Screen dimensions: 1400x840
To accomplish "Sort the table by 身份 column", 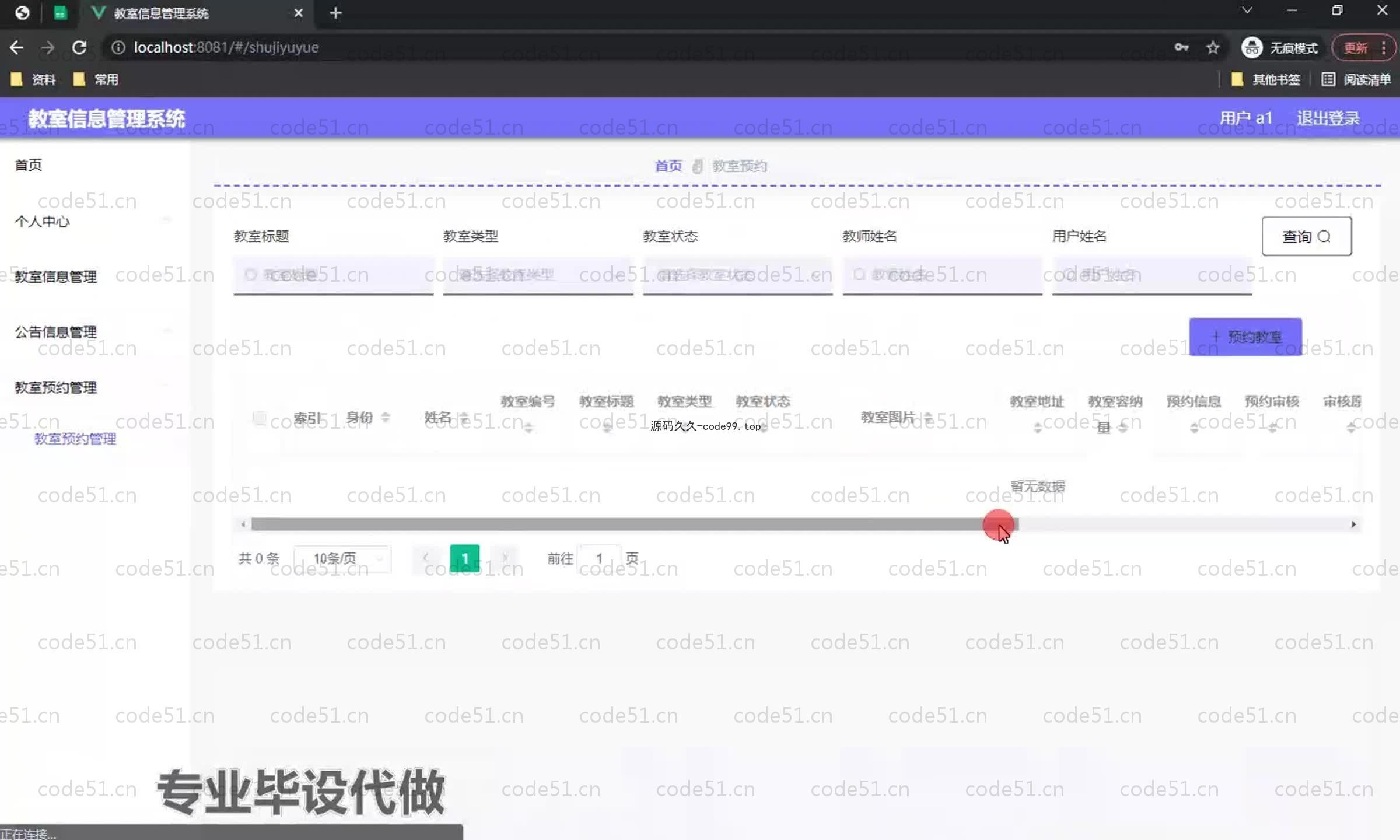I will tap(385, 418).
